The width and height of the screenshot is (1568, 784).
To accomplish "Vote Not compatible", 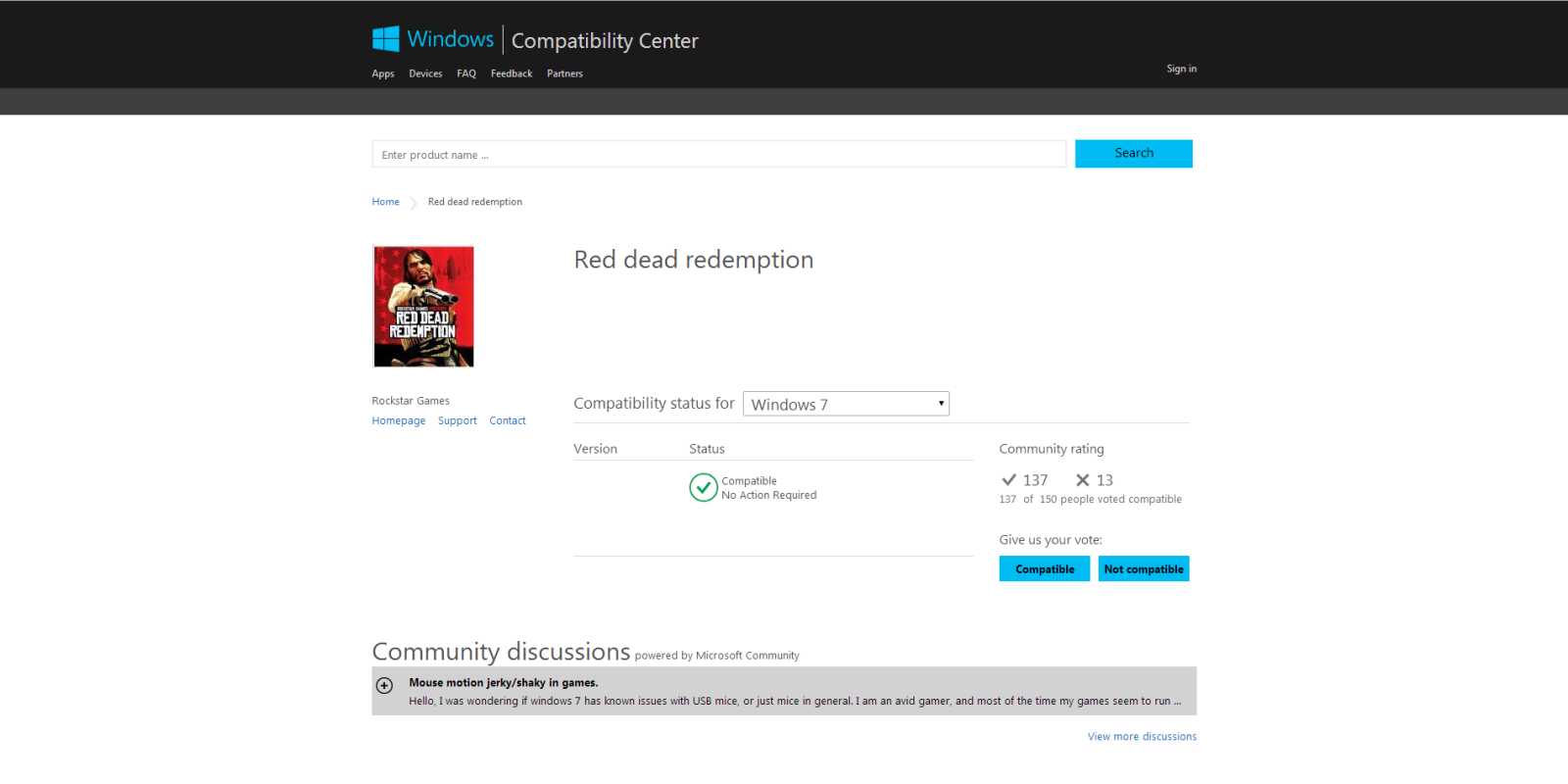I will [x=1144, y=568].
